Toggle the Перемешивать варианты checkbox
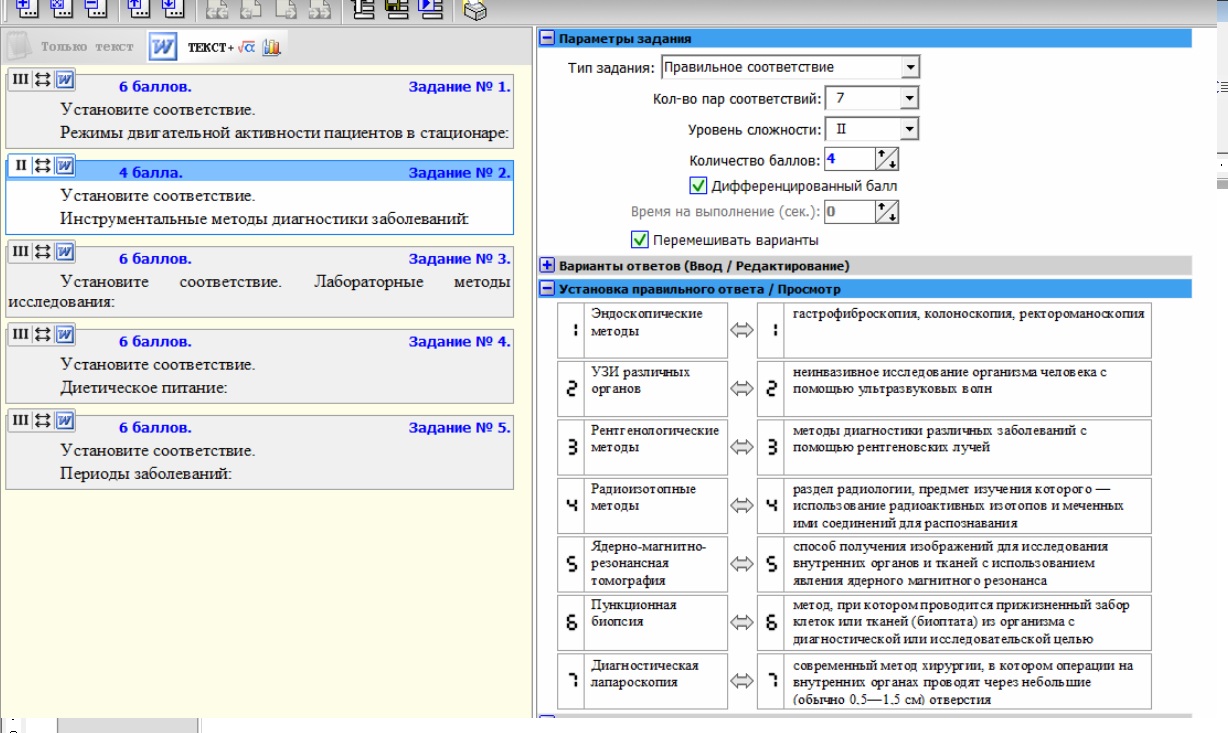This screenshot has width=1228, height=733. (640, 240)
